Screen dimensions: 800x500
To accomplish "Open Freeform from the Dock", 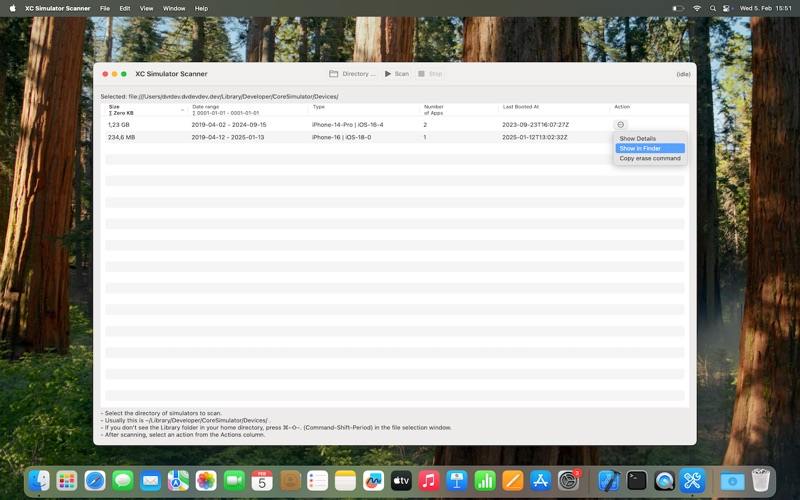I will (x=373, y=481).
